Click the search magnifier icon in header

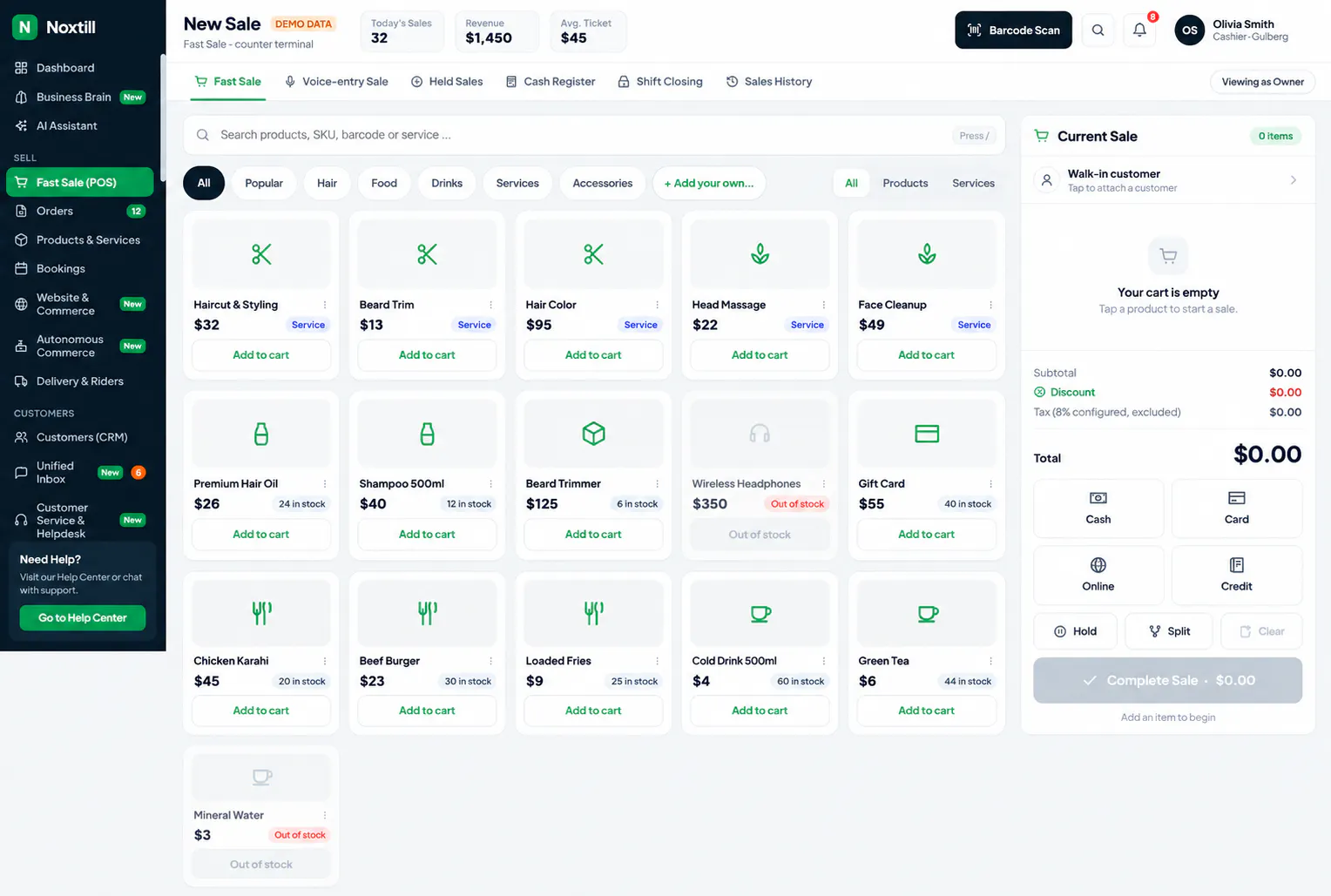[x=1098, y=30]
